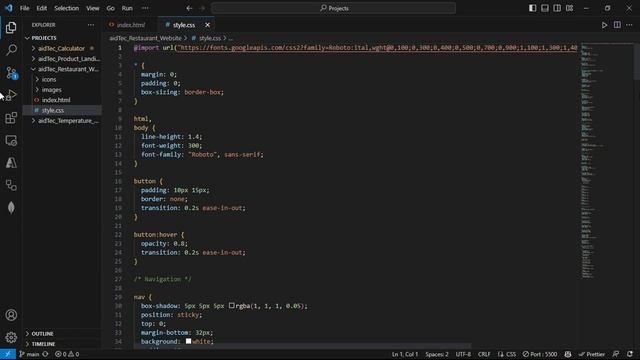Toggle the bottom panel layout icon

(x=544, y=8)
